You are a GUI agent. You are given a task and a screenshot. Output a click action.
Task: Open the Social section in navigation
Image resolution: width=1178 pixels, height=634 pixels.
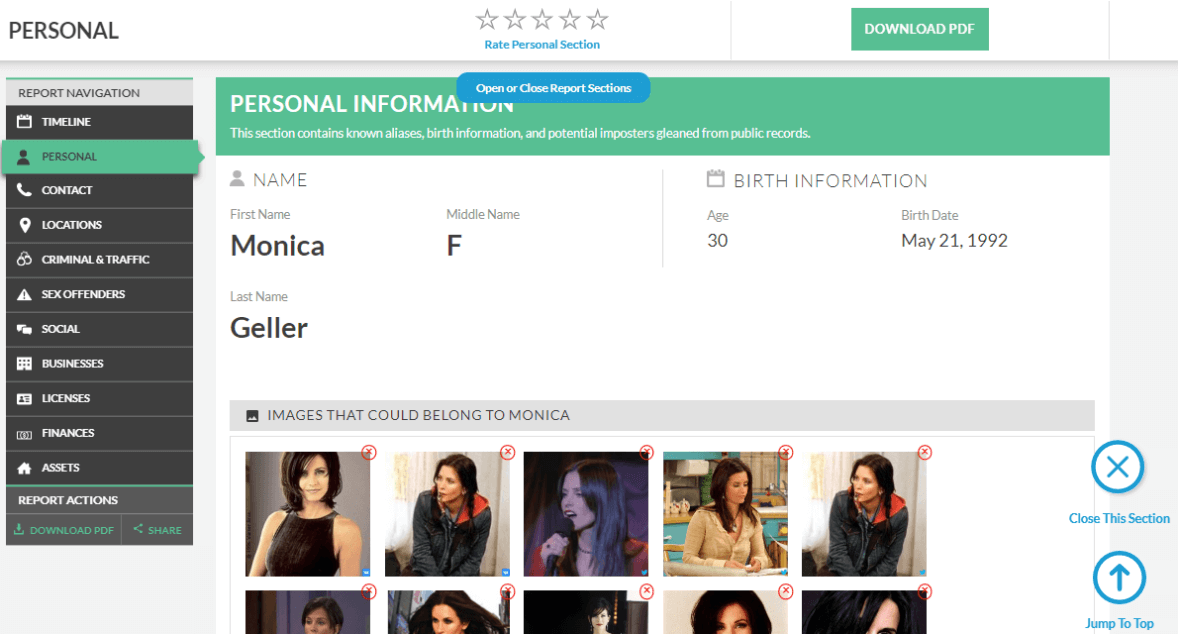point(60,329)
